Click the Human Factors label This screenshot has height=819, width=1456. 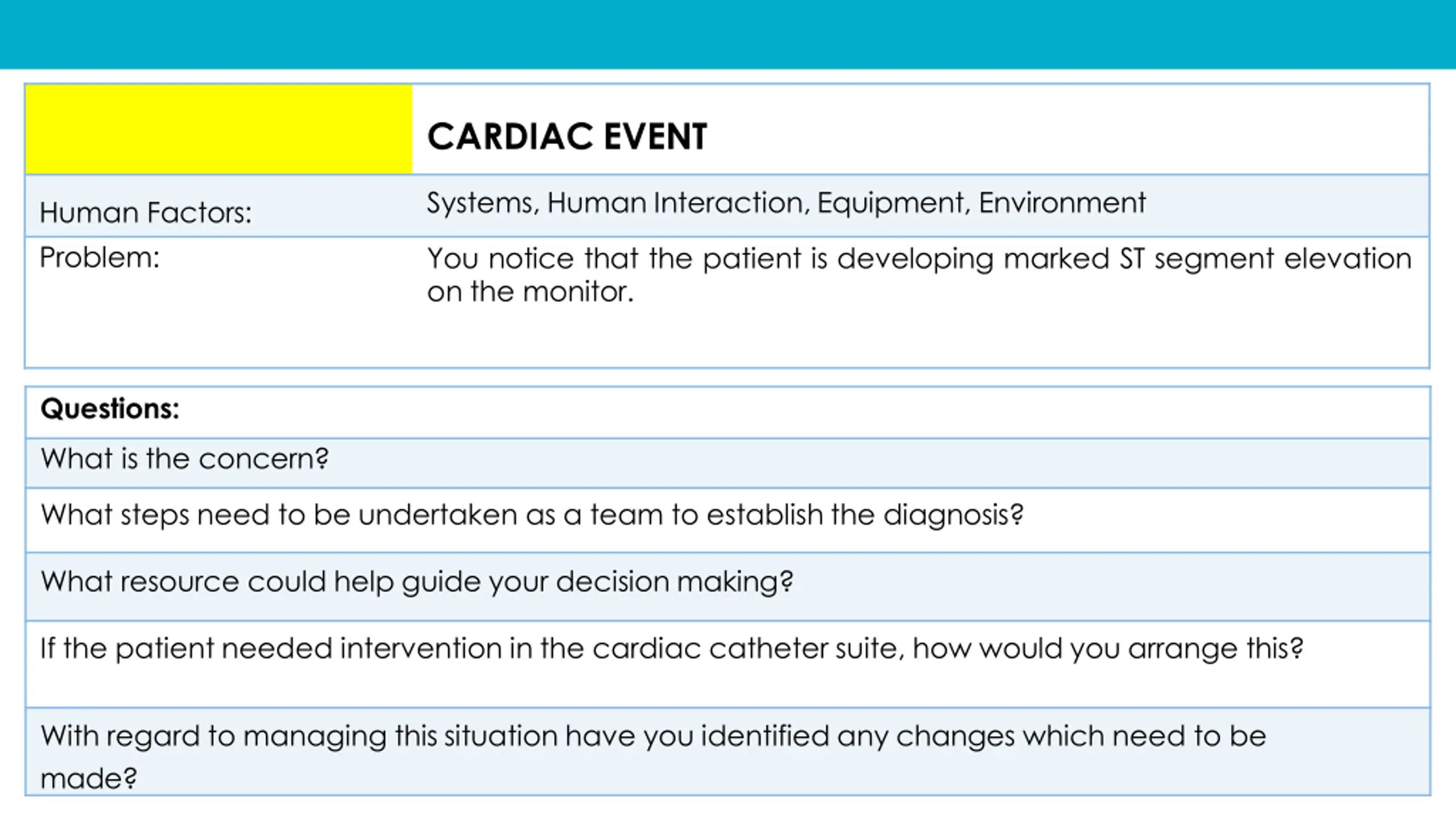click(146, 213)
